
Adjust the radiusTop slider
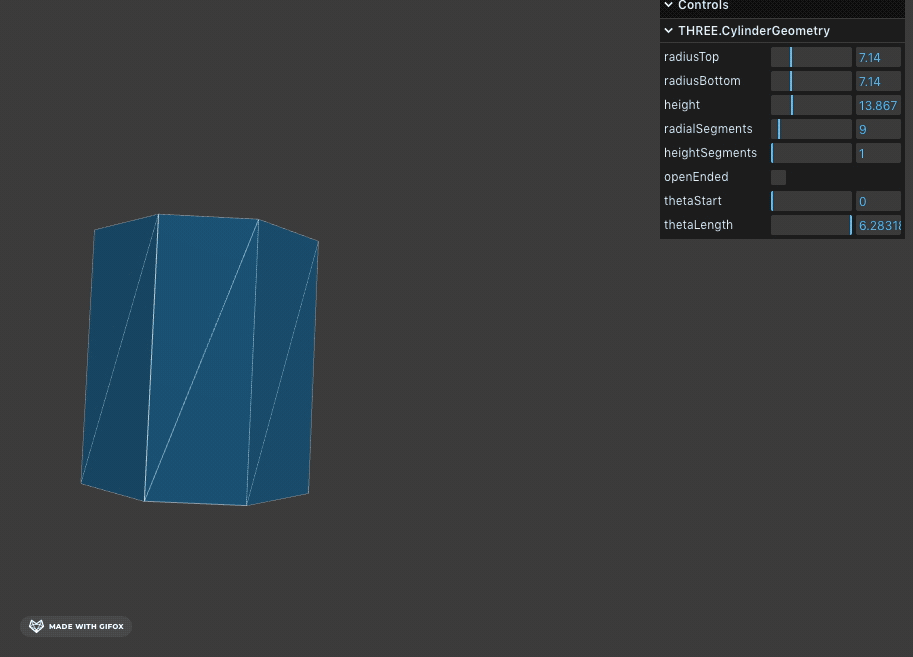[811, 57]
